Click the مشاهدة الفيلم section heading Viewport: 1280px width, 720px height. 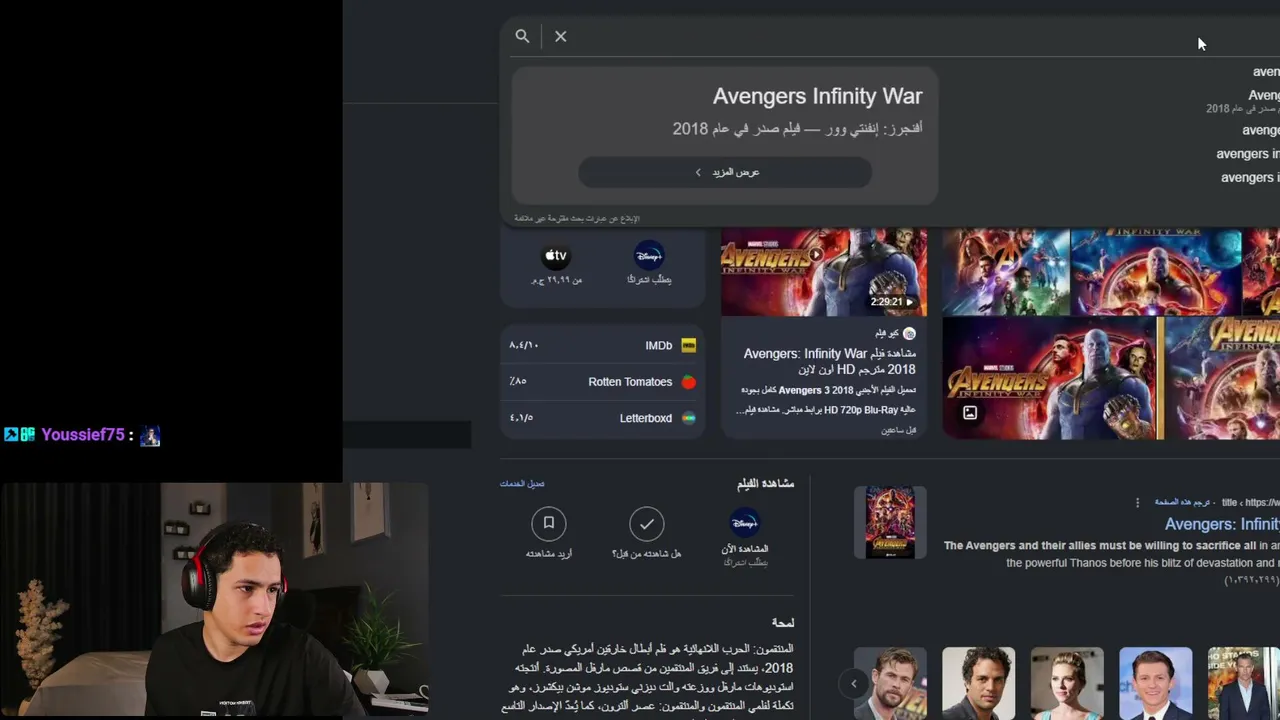[x=765, y=484]
